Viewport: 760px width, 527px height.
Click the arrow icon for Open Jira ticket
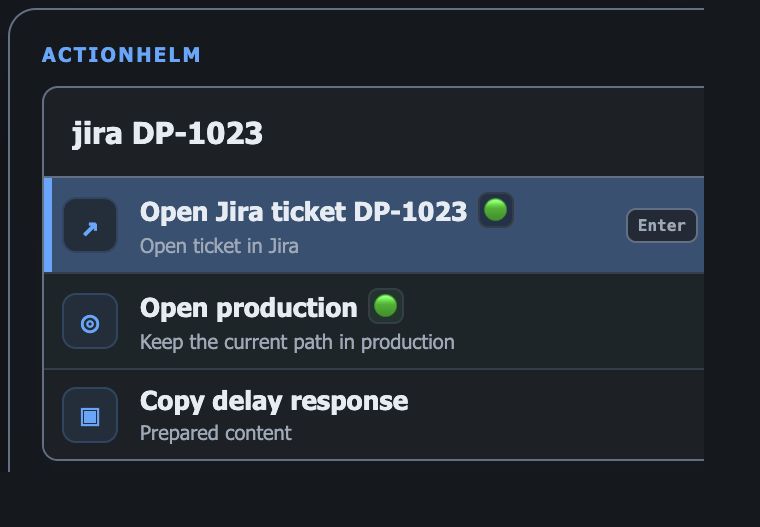click(x=90, y=225)
